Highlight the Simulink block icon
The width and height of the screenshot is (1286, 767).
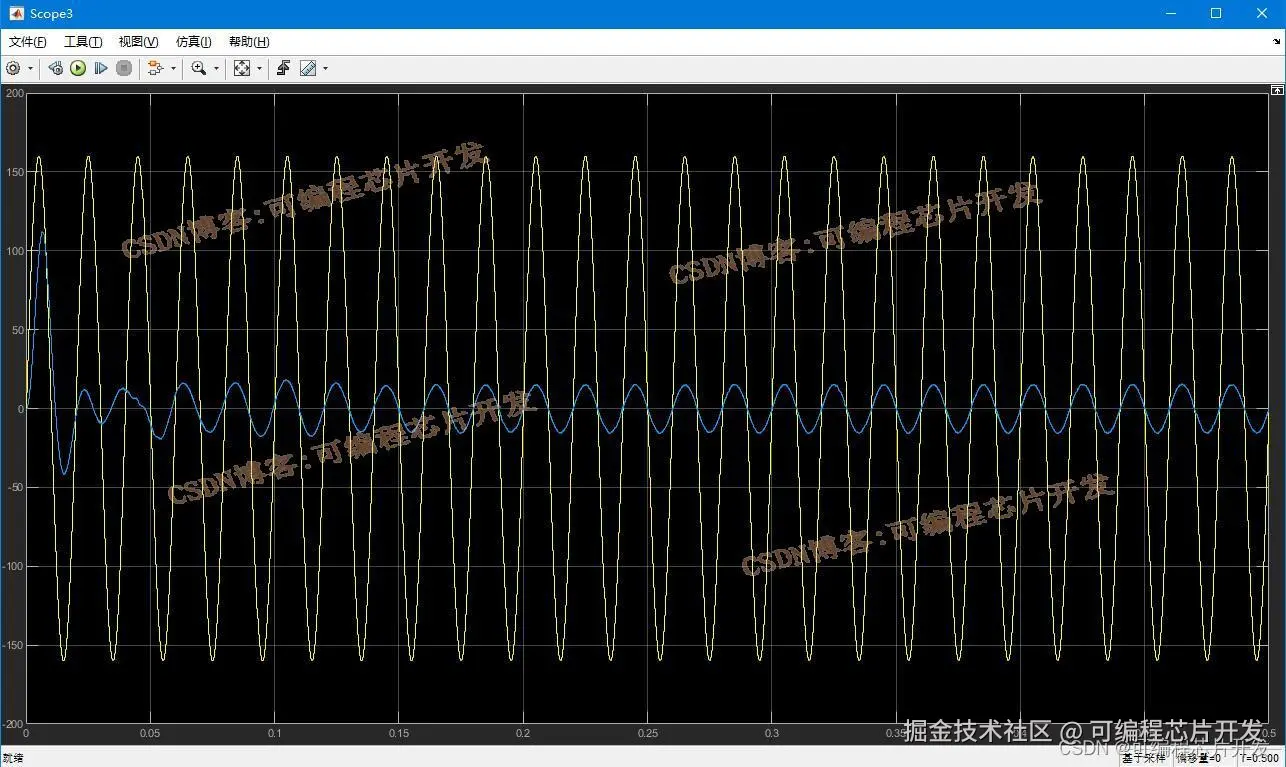tap(155, 68)
